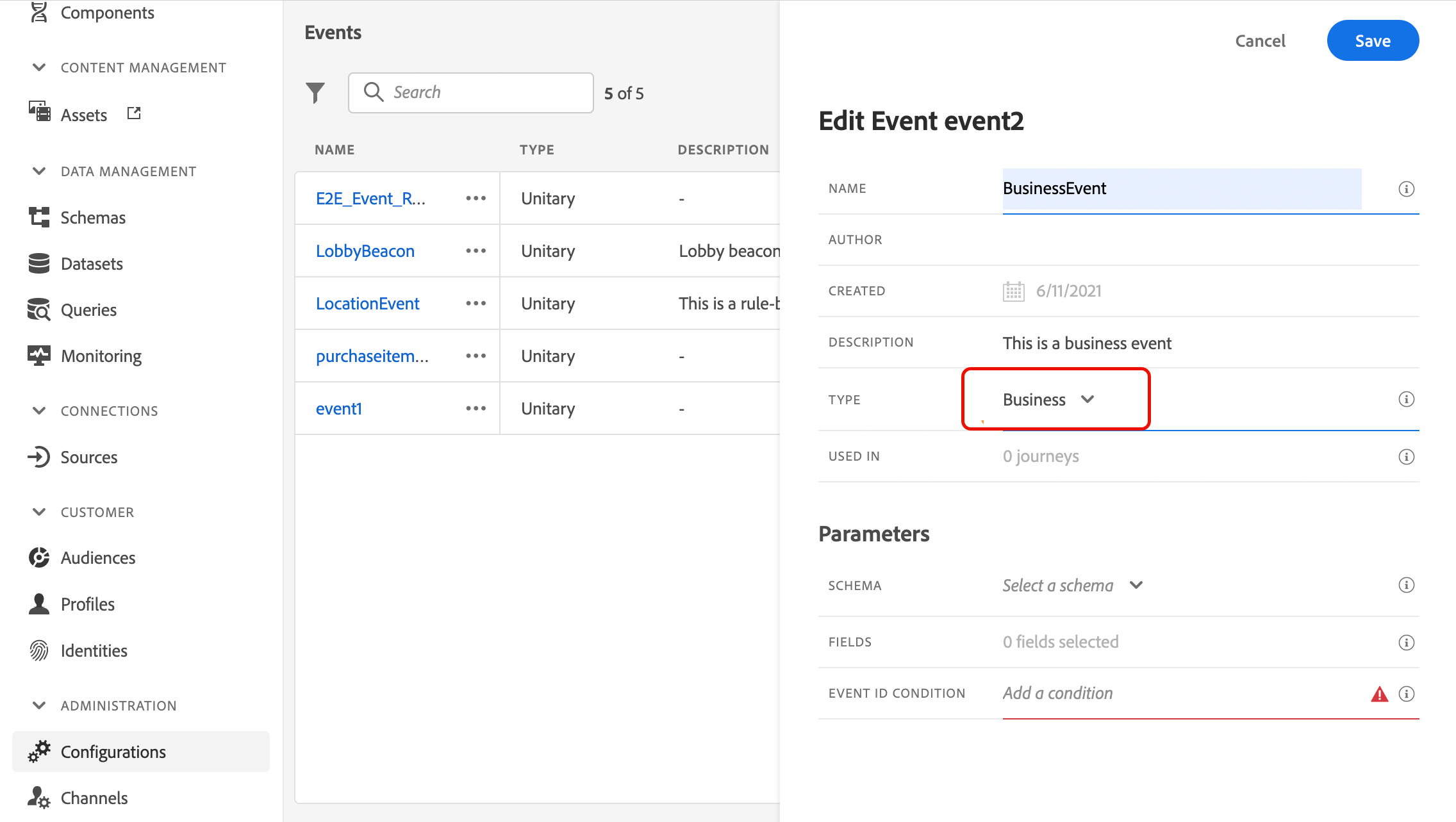Cancel editing the event
Viewport: 1456px width, 822px height.
[x=1260, y=41]
